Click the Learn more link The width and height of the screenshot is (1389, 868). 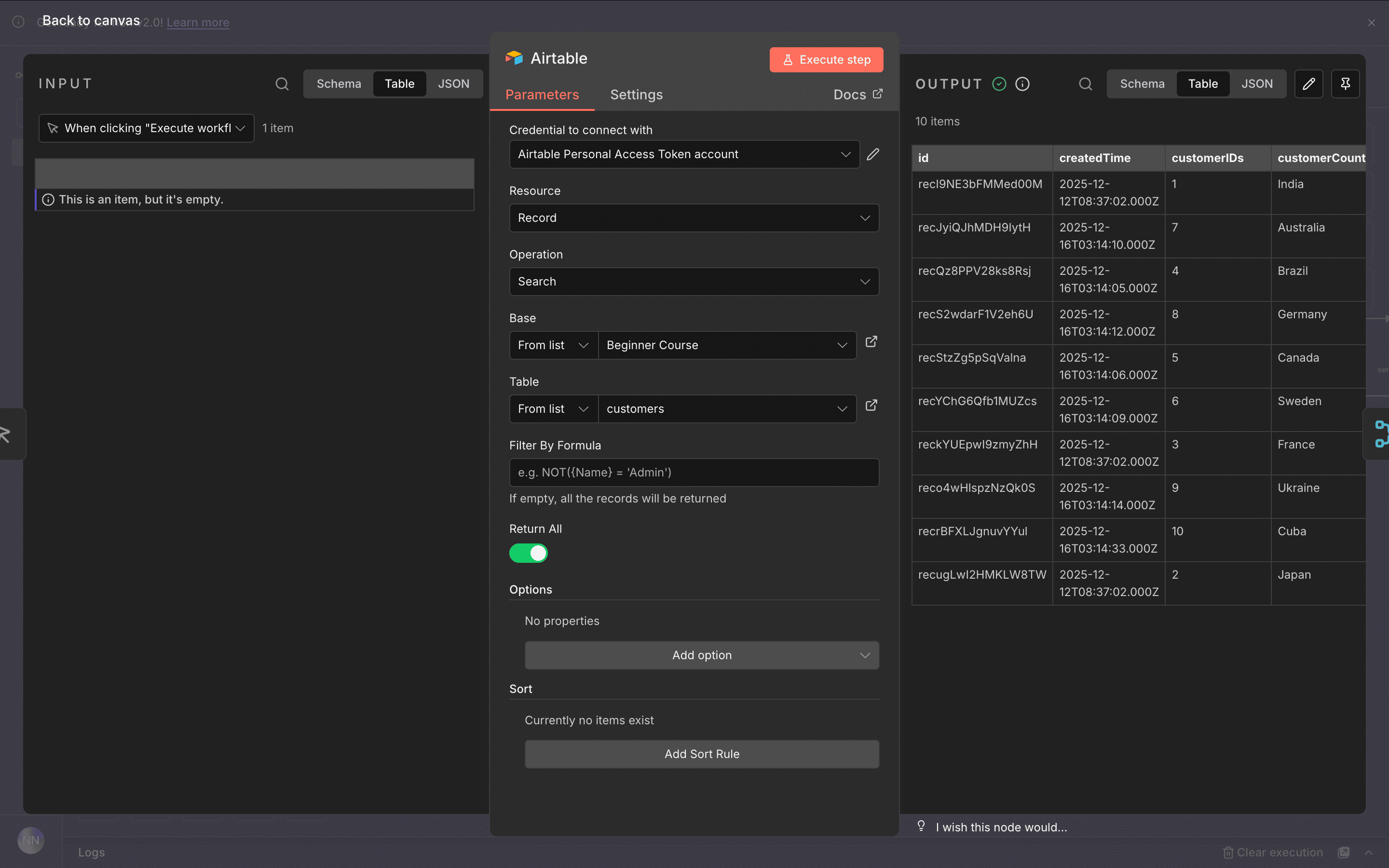[x=197, y=22]
